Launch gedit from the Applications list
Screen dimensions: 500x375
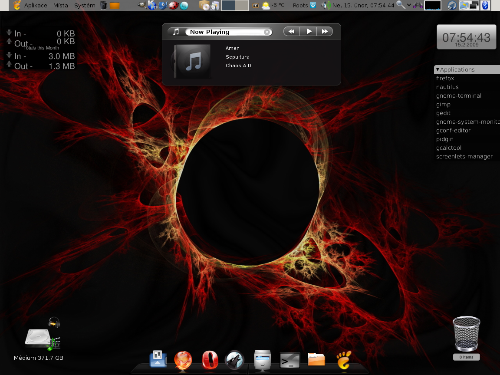[x=443, y=113]
